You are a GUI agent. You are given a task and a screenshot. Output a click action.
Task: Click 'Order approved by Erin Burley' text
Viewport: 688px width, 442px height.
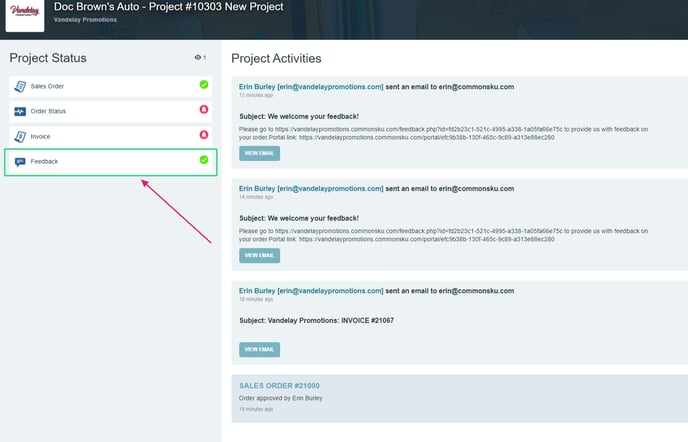[281, 398]
